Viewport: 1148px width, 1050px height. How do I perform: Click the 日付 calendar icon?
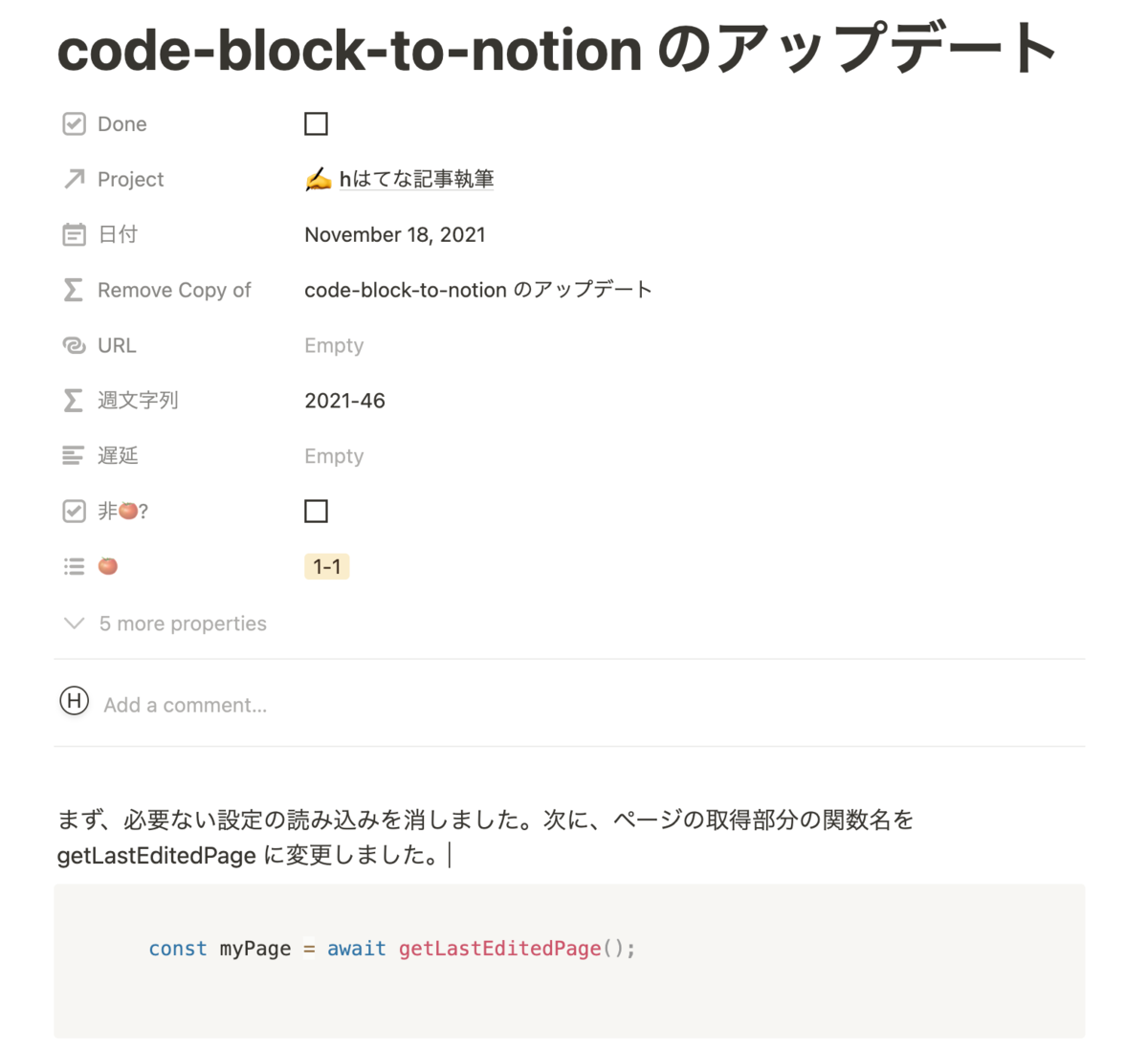click(x=74, y=234)
